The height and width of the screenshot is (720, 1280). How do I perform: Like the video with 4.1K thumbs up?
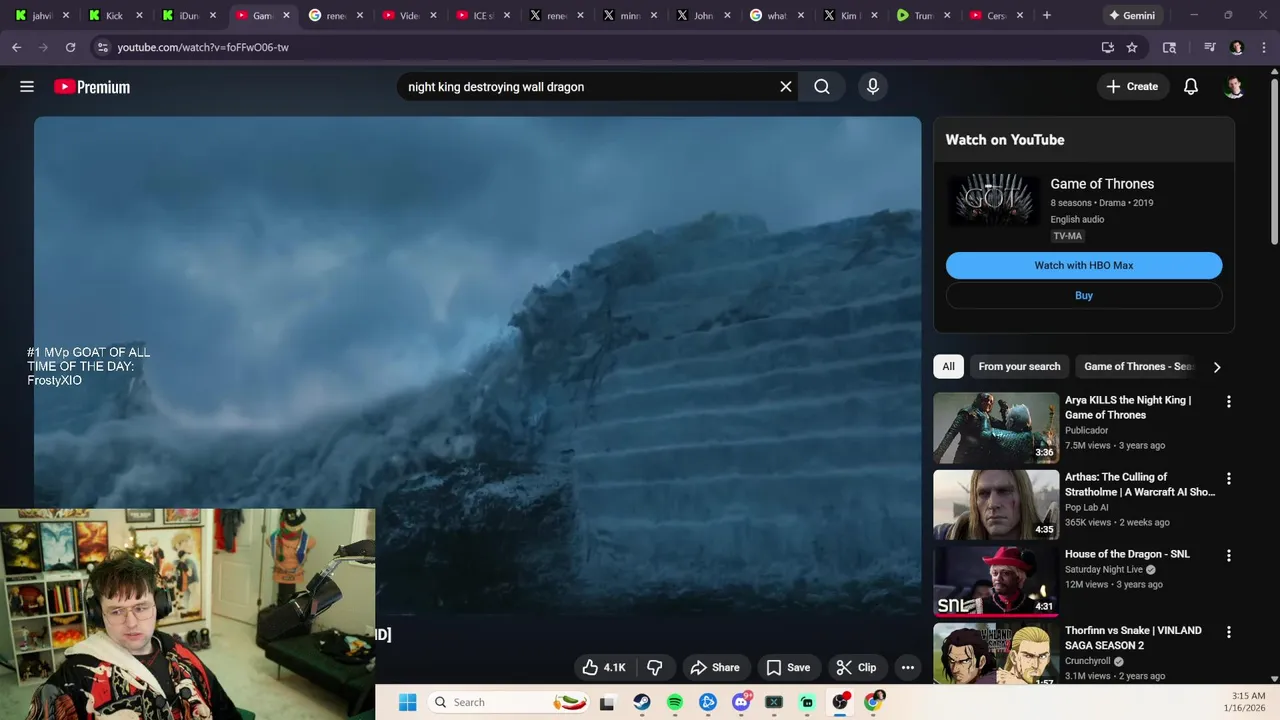(604, 668)
